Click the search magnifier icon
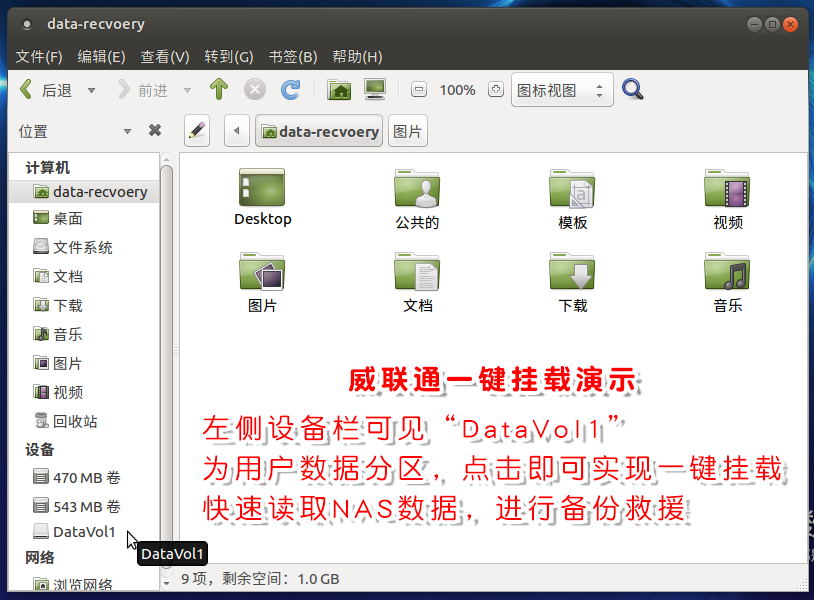This screenshot has width=814, height=600. pyautogui.click(x=632, y=89)
